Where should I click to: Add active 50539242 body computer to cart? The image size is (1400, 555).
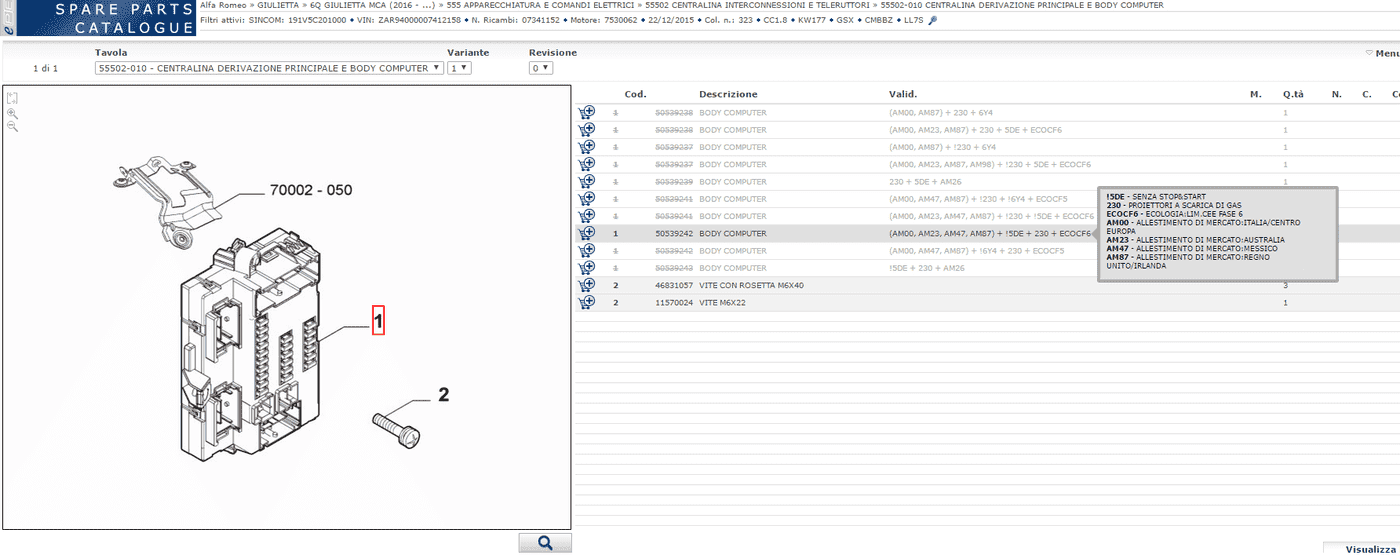point(587,233)
